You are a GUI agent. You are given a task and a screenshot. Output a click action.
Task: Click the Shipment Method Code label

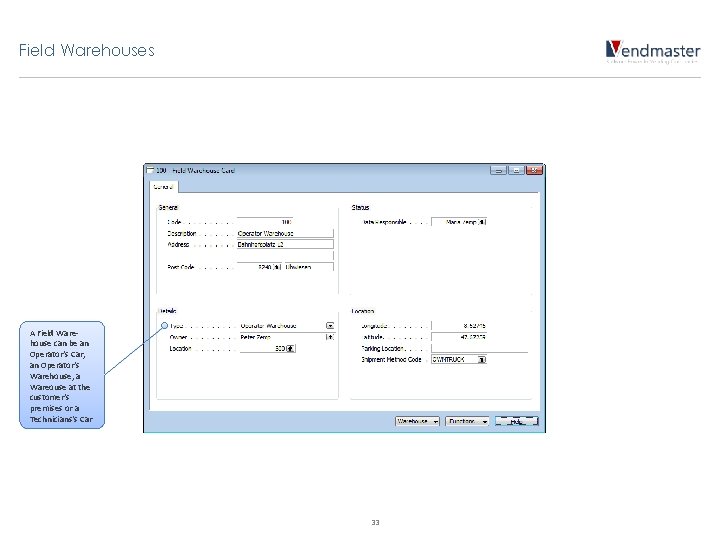click(x=391, y=360)
